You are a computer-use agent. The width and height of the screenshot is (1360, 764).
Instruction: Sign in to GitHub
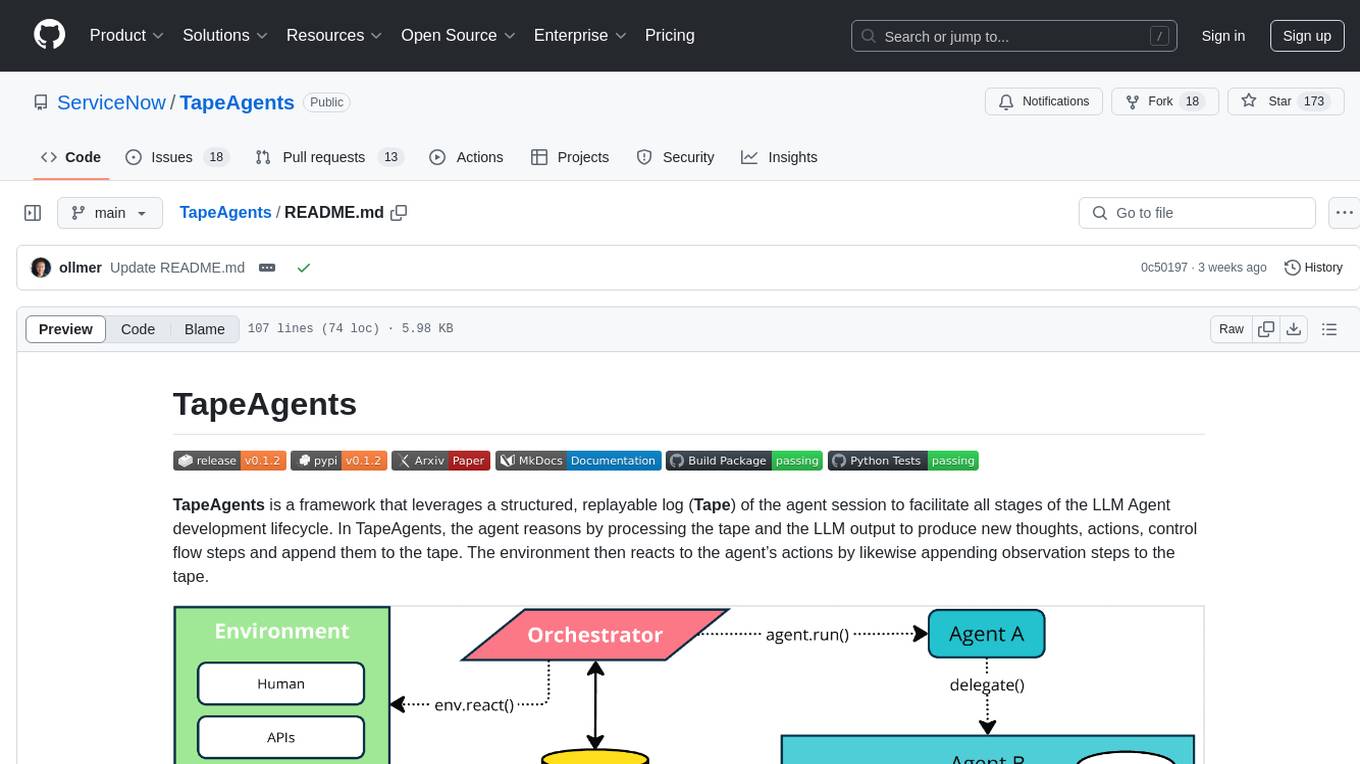1223,36
